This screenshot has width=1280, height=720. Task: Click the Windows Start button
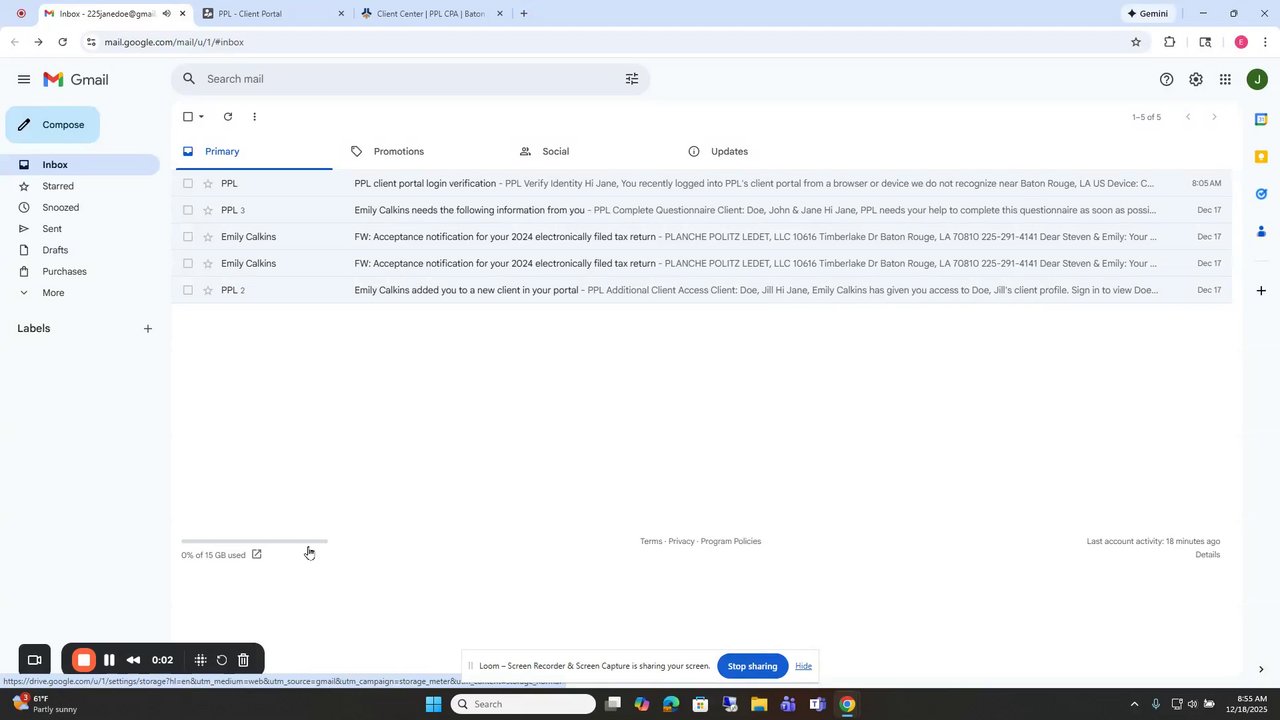(433, 704)
